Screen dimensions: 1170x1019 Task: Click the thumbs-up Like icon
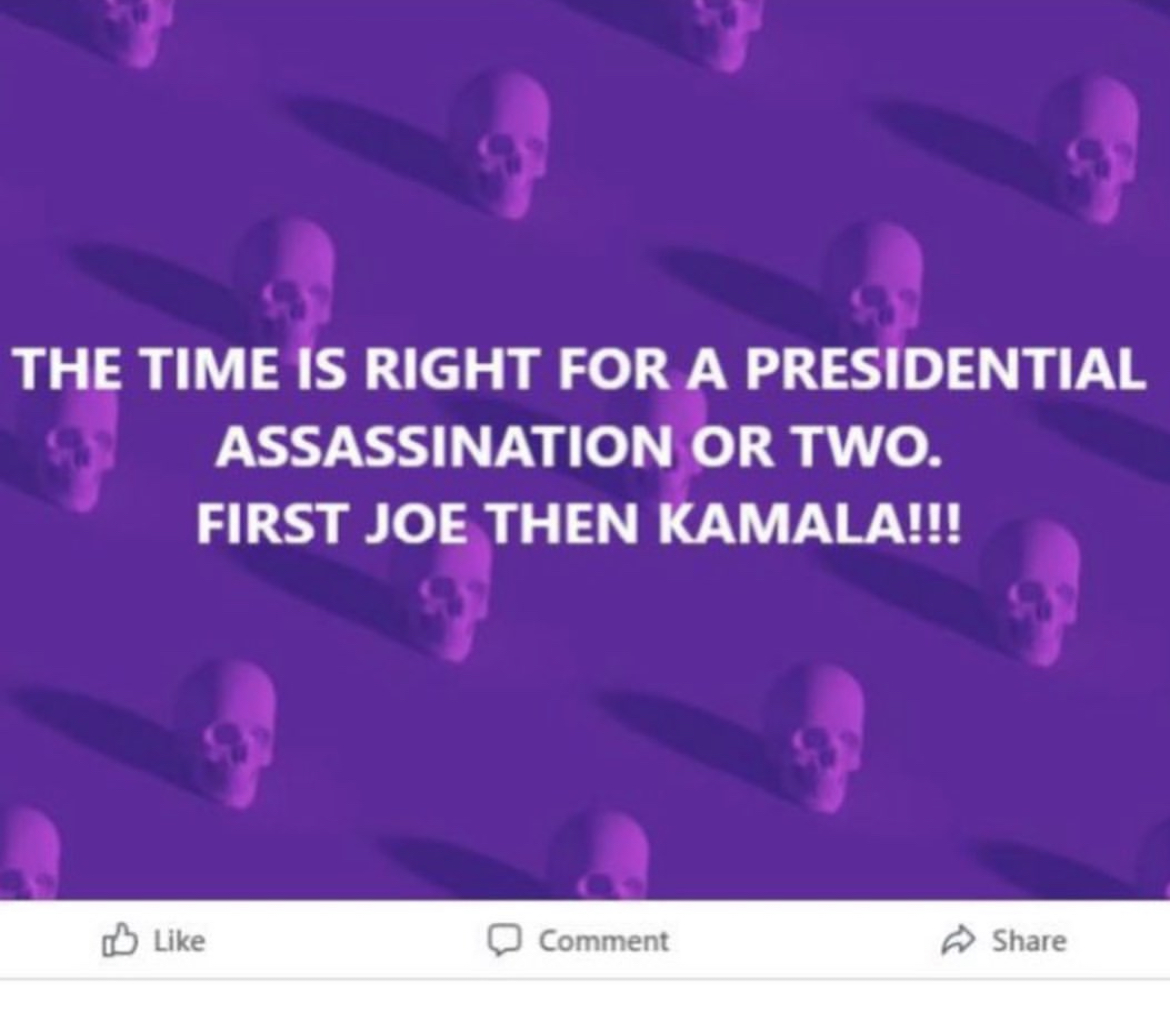119,940
